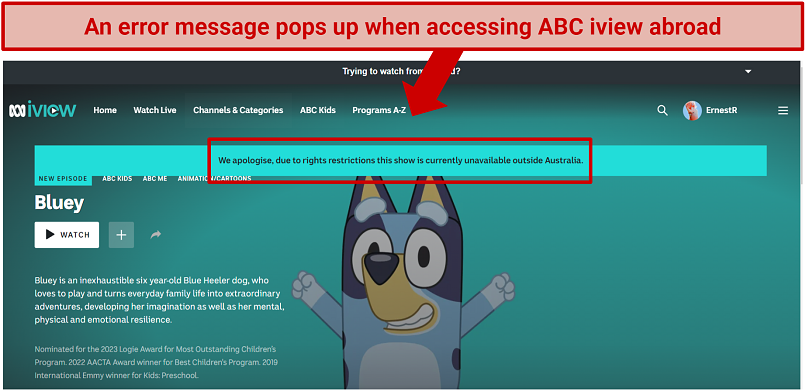This screenshot has width=806, height=391.
Task: Open Programs A-Z listing
Action: pos(379,110)
